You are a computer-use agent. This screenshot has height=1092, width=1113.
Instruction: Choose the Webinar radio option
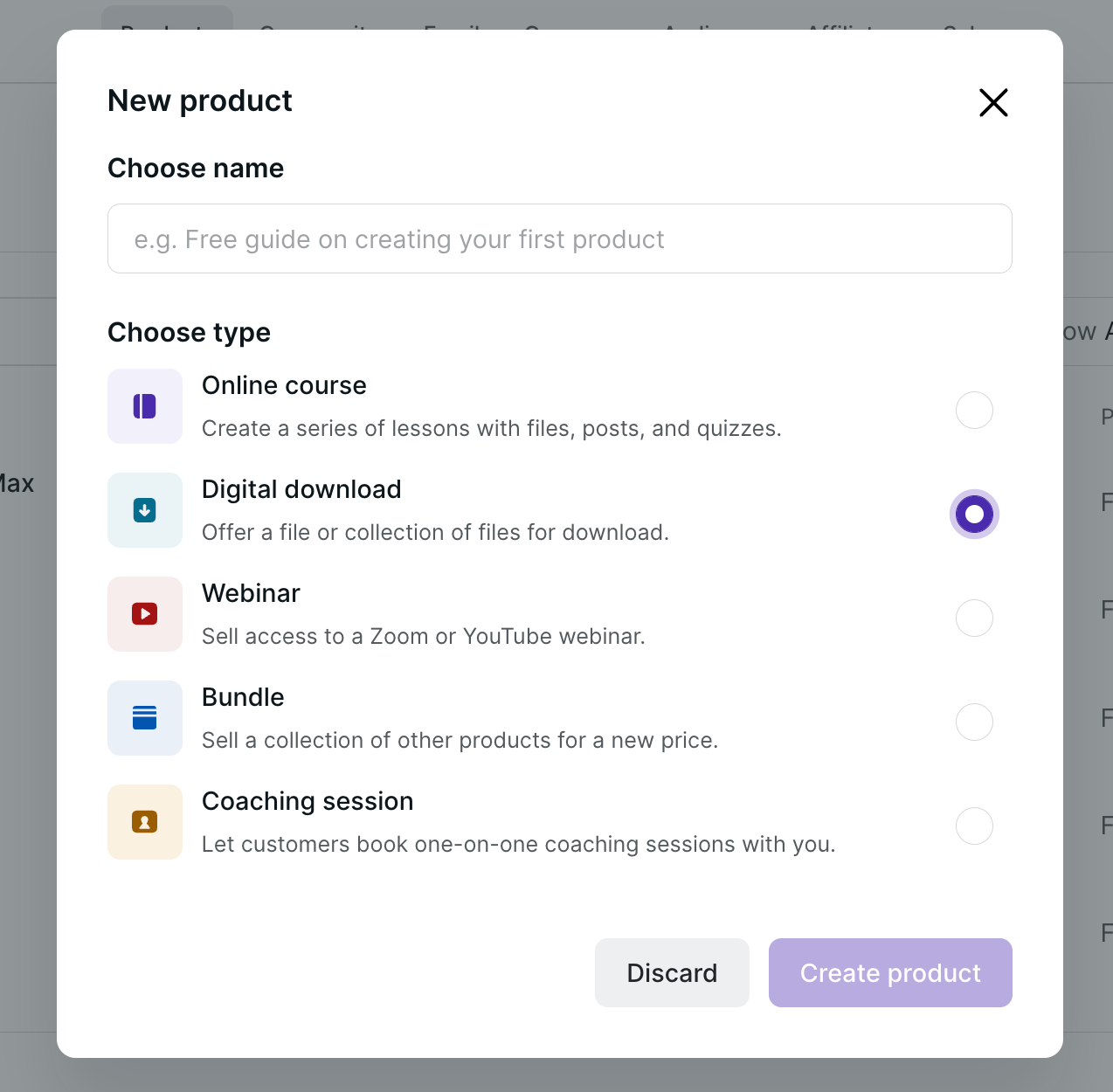coord(974,619)
